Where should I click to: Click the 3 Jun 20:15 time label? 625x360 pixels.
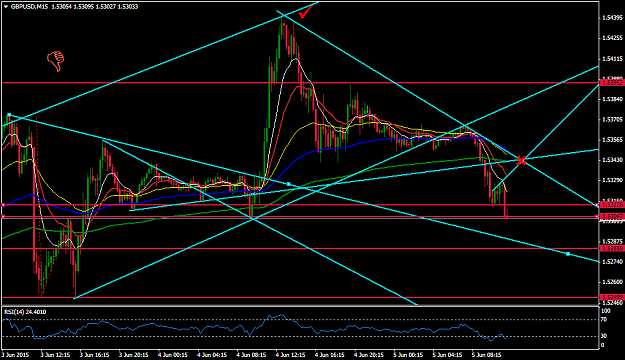click(134, 354)
